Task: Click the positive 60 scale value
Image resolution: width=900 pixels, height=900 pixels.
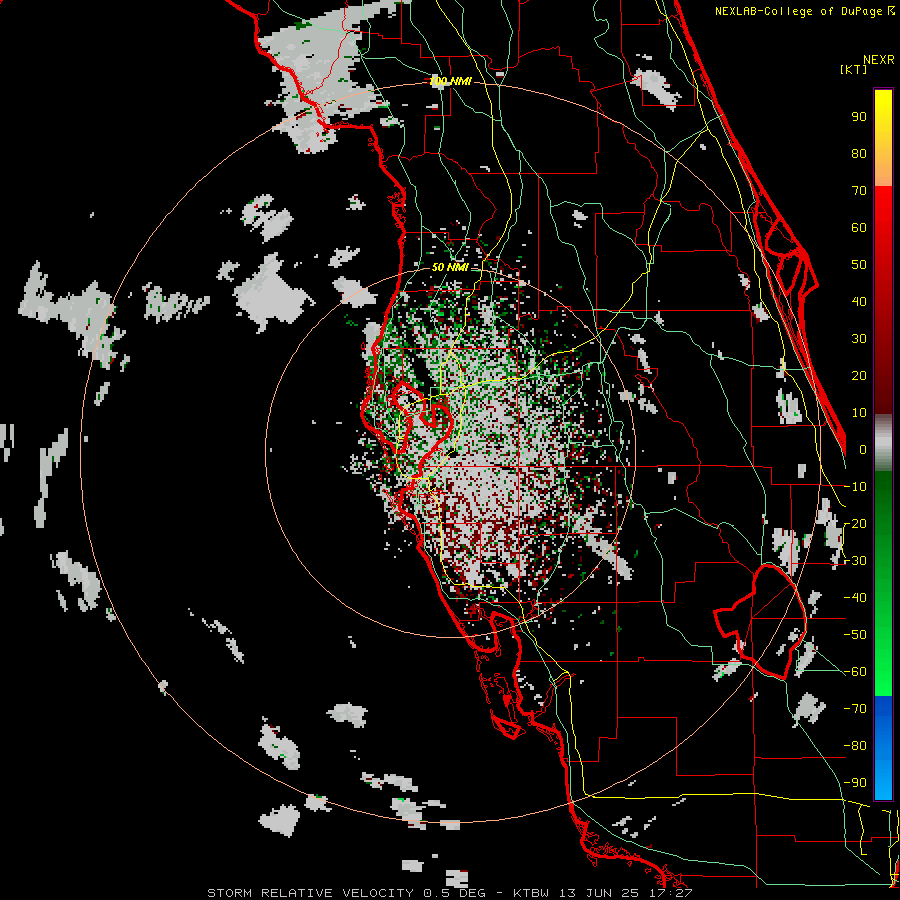Action: point(859,228)
